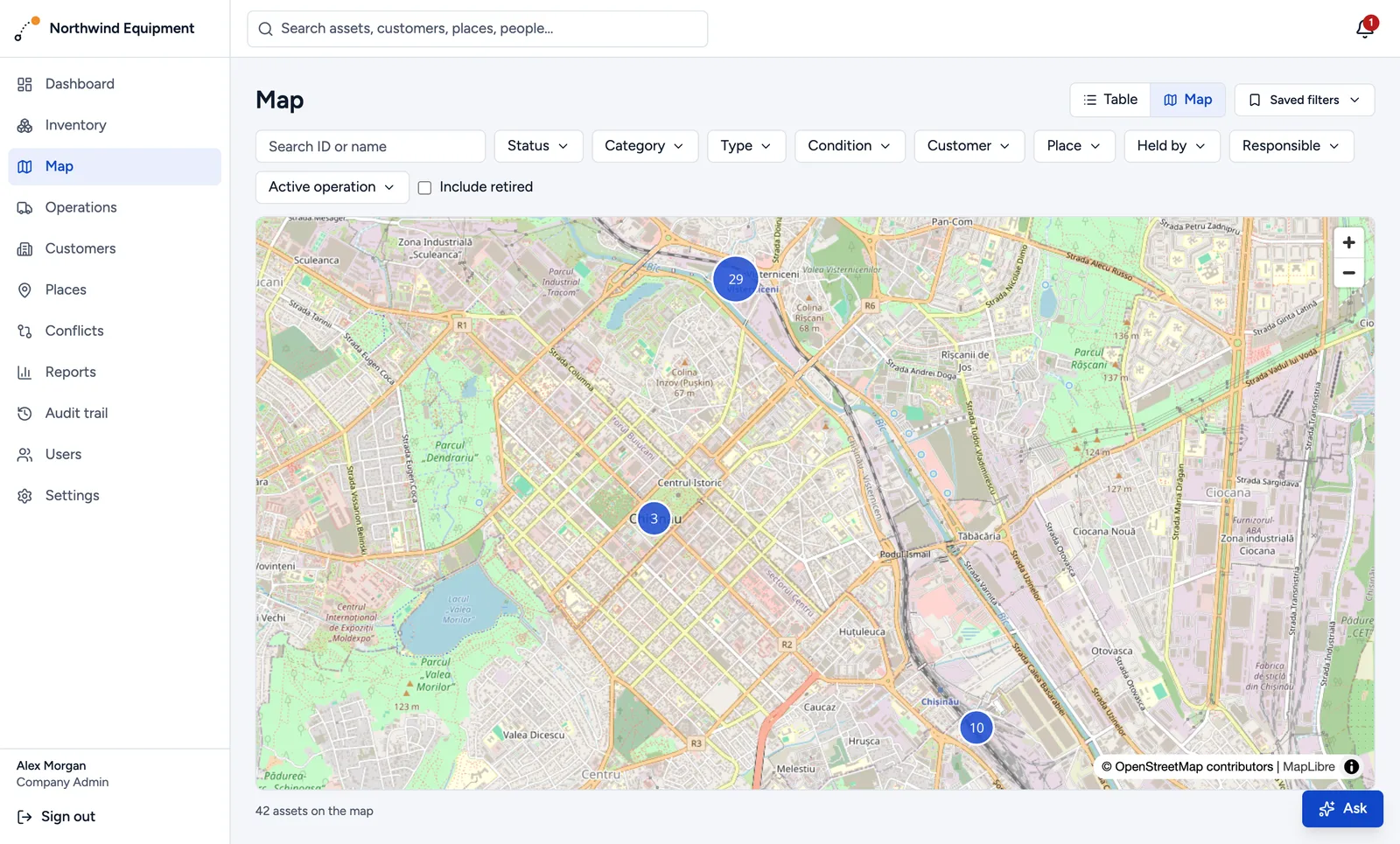This screenshot has width=1400, height=844.
Task: Open the notifications bell
Action: pyautogui.click(x=1364, y=29)
